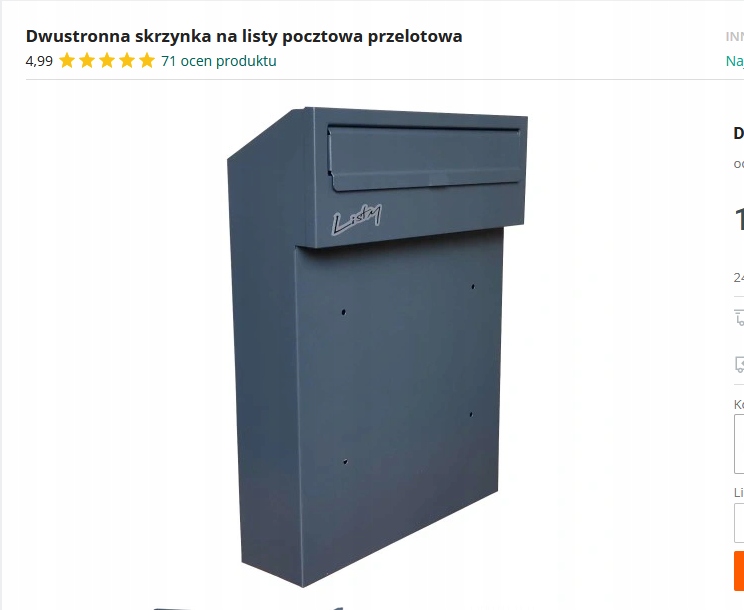This screenshot has width=744, height=610.
Task: Click the delivery cart icon at right edge
Action: pos(739,317)
